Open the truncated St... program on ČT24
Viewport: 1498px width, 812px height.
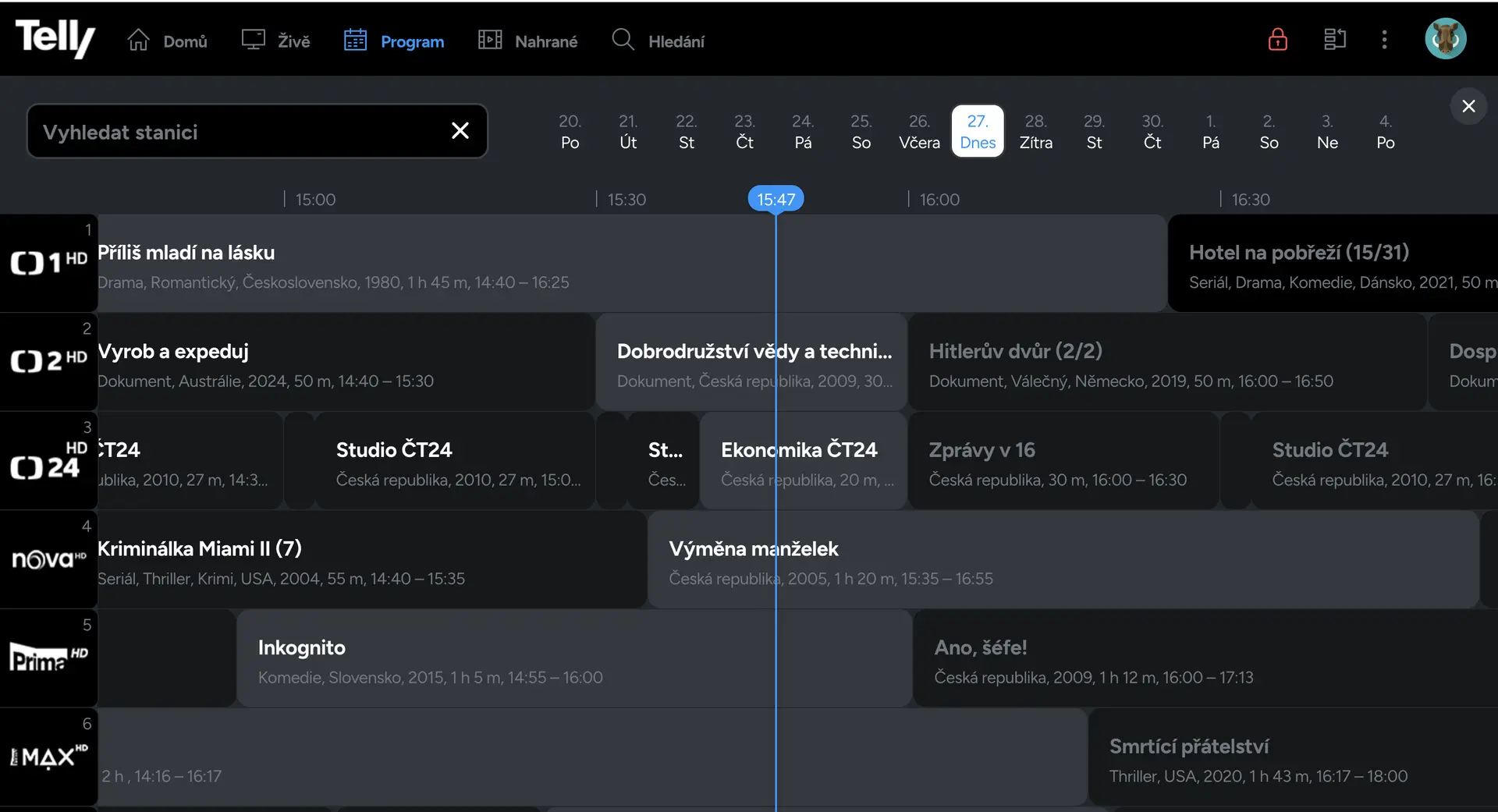click(663, 461)
